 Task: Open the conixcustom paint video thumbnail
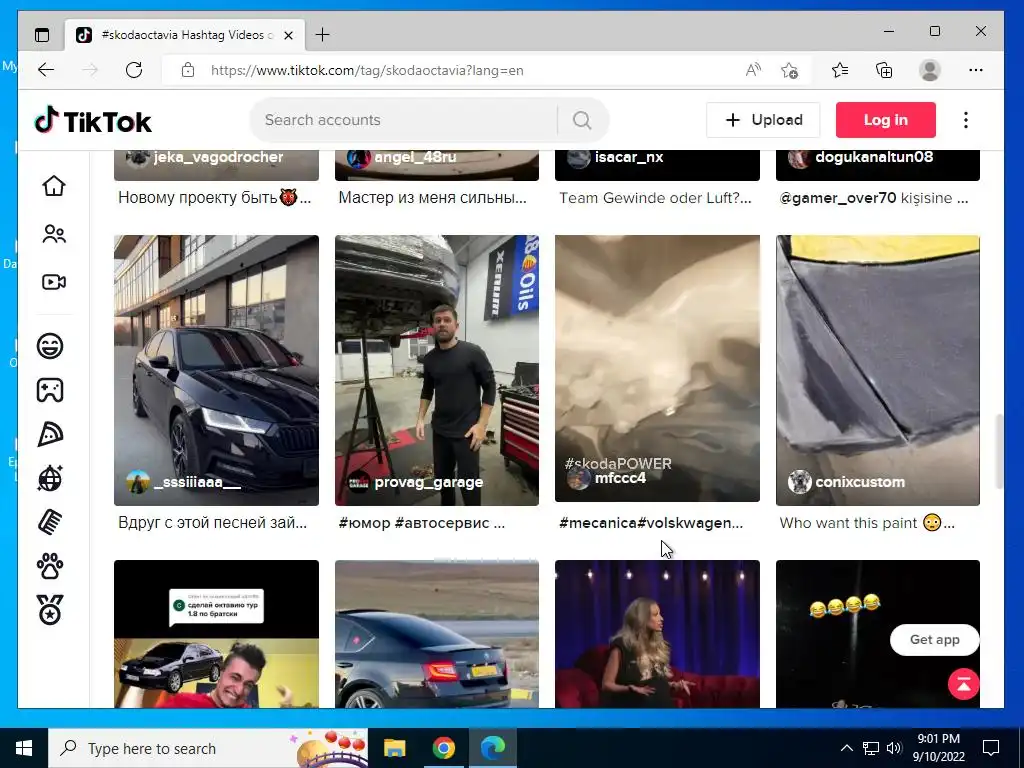coord(878,370)
